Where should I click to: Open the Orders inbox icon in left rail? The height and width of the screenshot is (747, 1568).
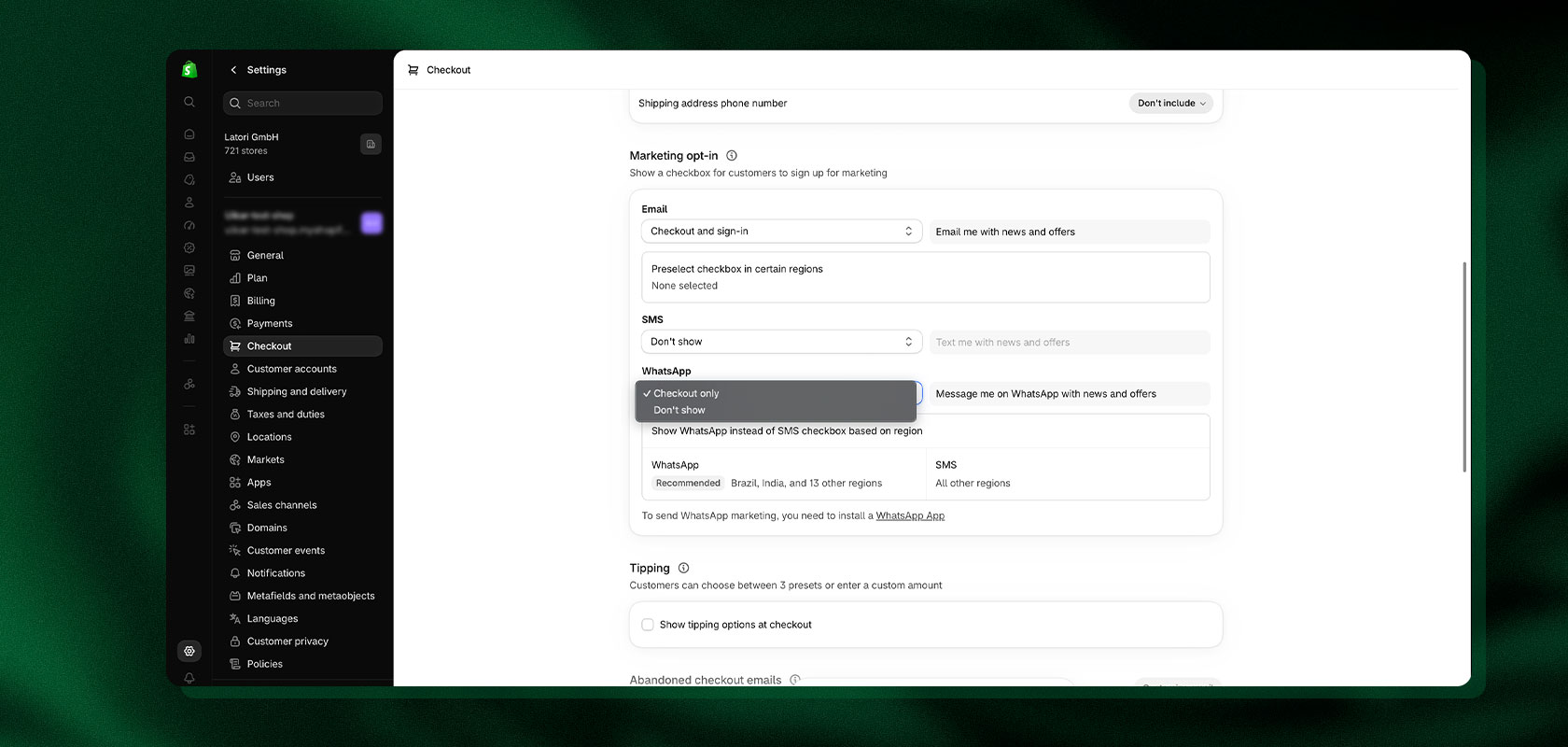point(189,157)
